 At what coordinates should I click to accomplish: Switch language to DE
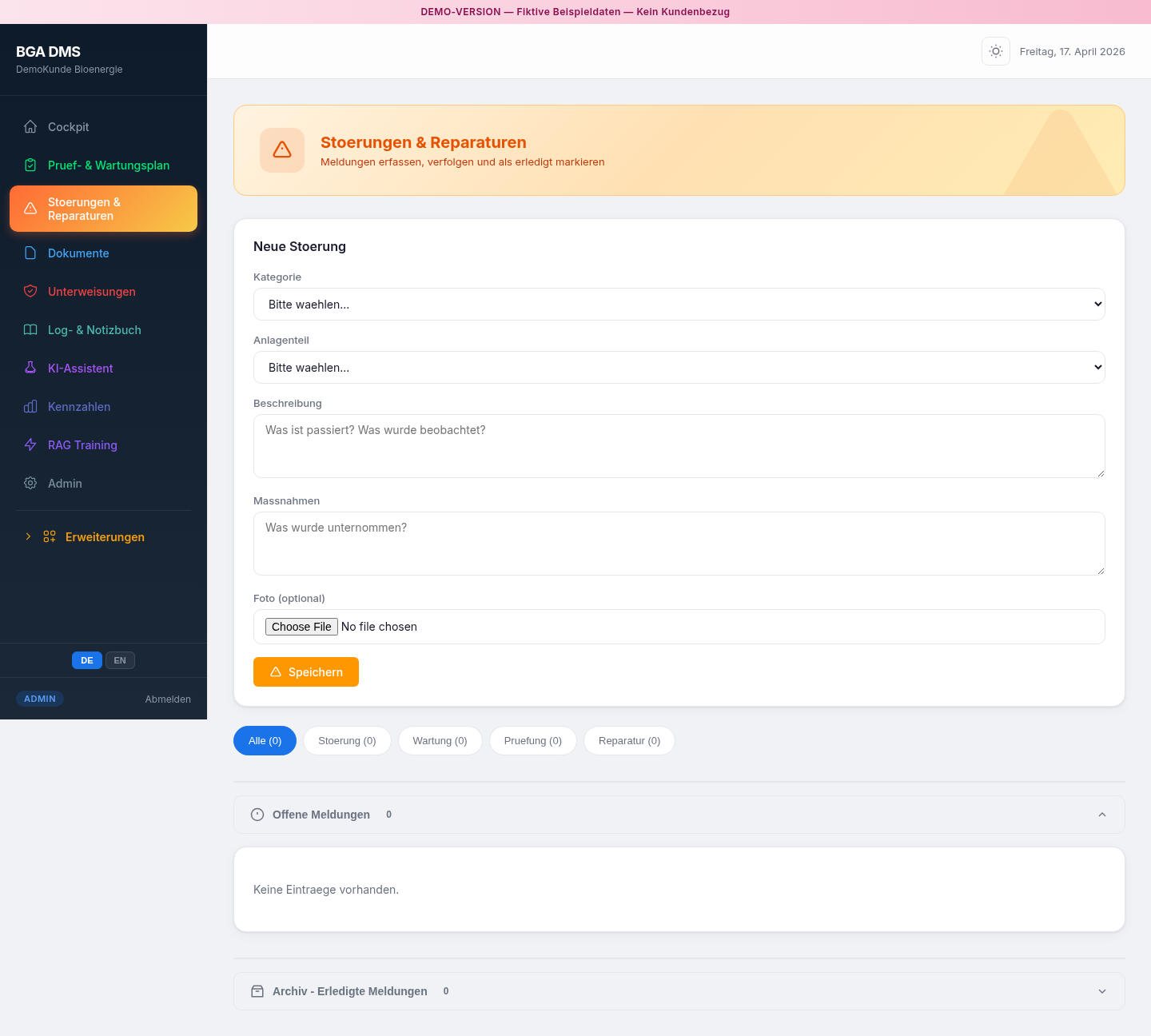86,660
